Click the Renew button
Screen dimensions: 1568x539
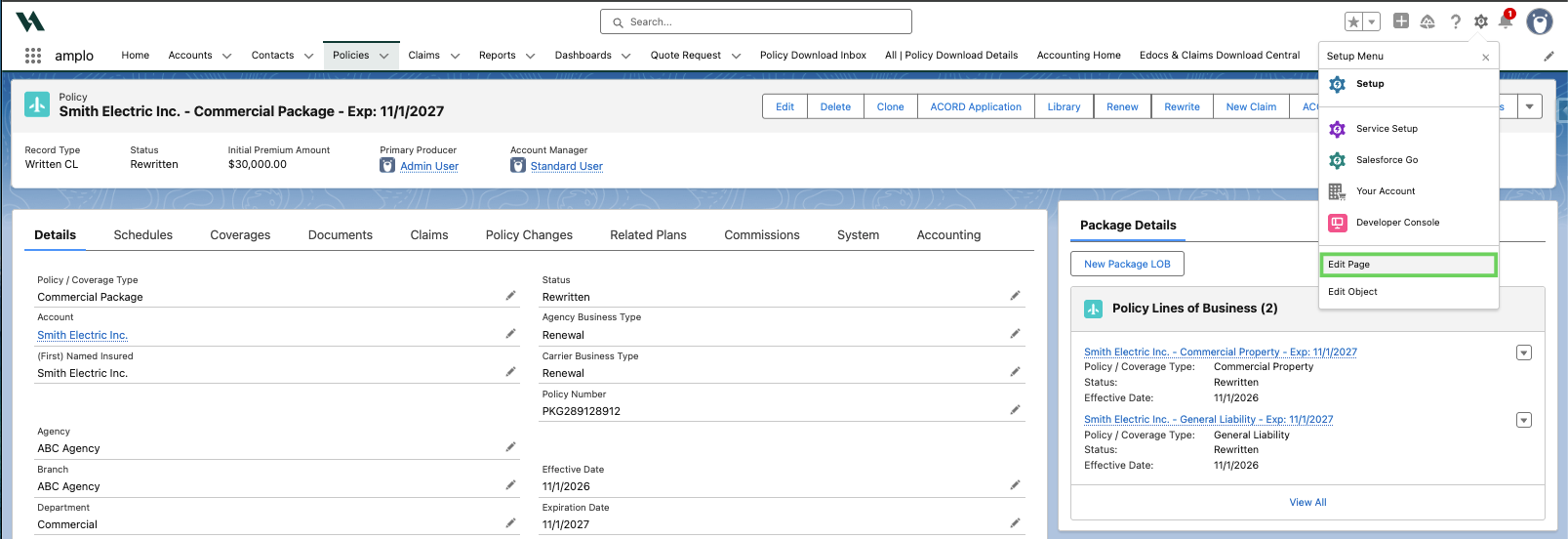click(1122, 106)
